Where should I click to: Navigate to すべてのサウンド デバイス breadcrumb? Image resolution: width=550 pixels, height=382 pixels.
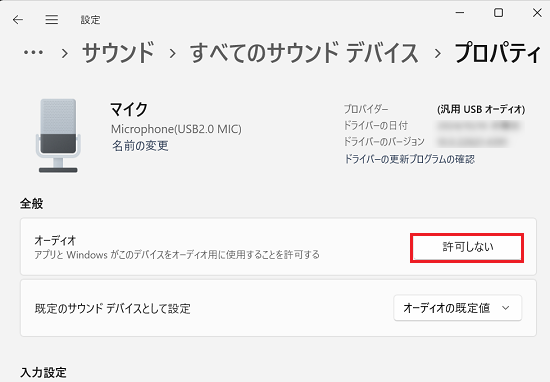[304, 53]
